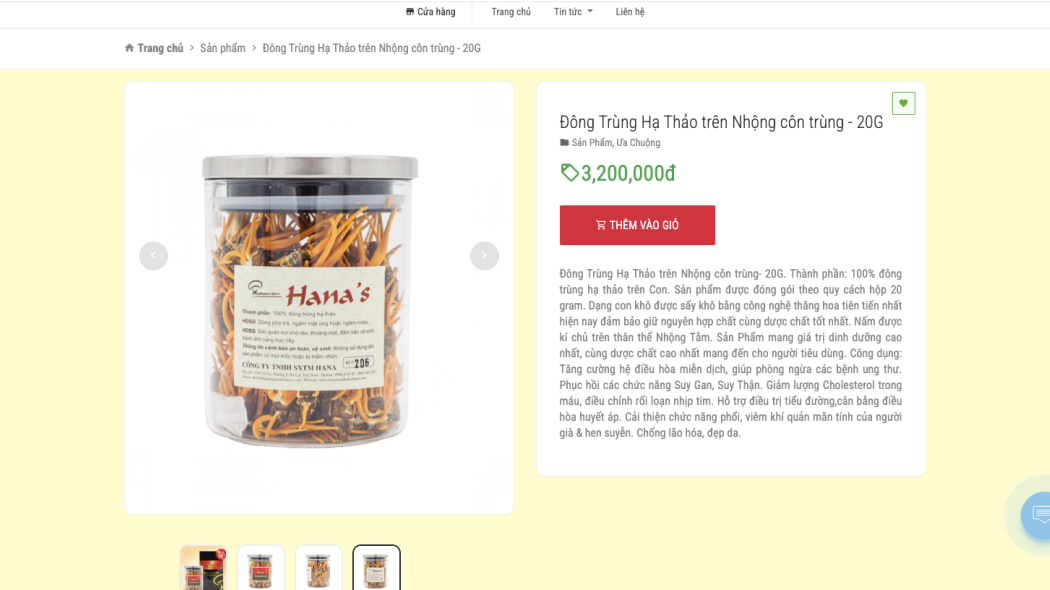Select the fourth highlighted jar thumbnail
Viewport: 1050px width, 590px height.
[376, 568]
